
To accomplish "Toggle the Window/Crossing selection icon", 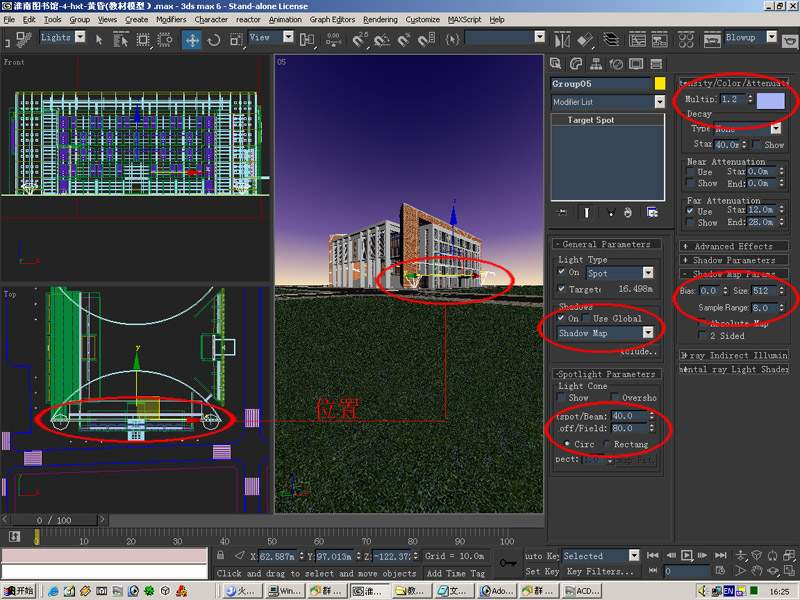I will pyautogui.click(x=164, y=40).
